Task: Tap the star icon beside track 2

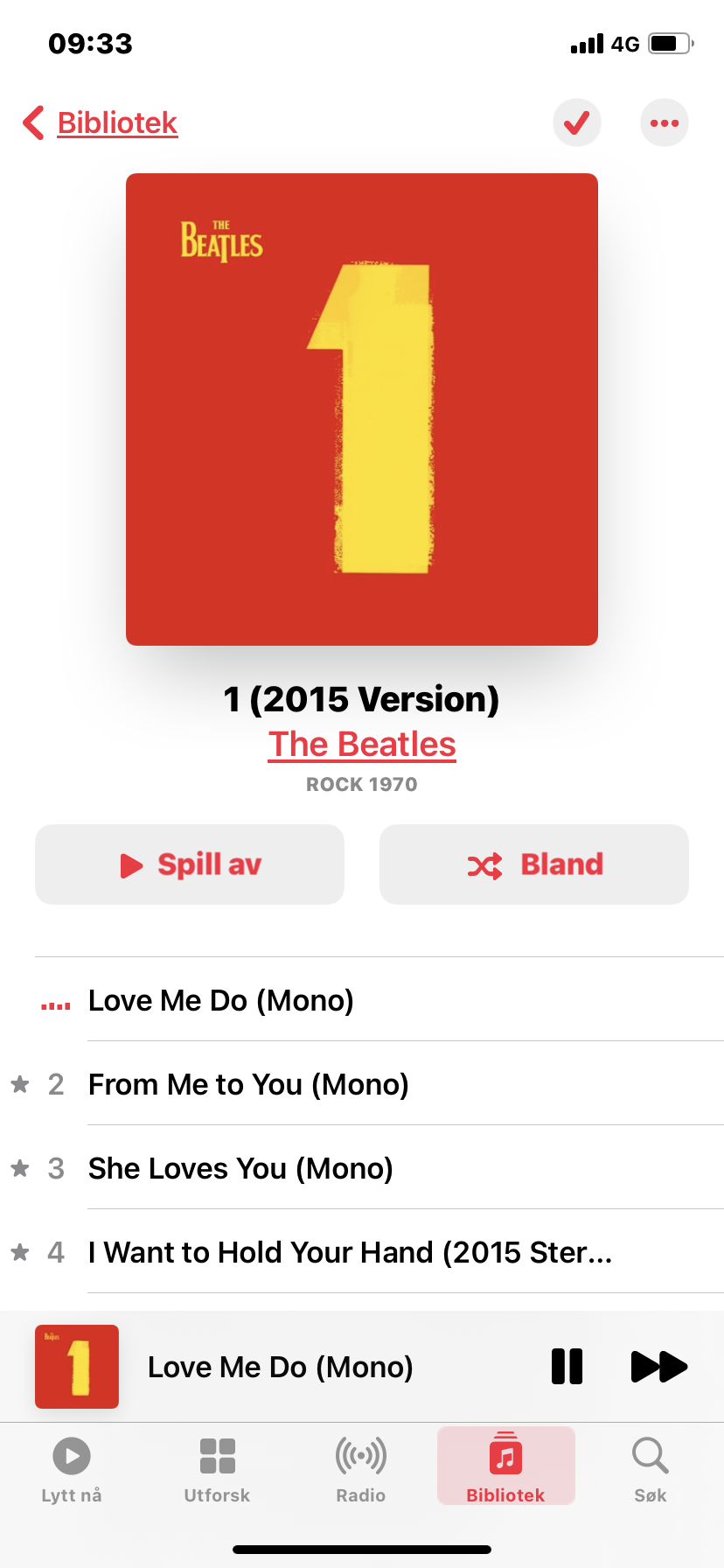Action: tap(20, 1084)
